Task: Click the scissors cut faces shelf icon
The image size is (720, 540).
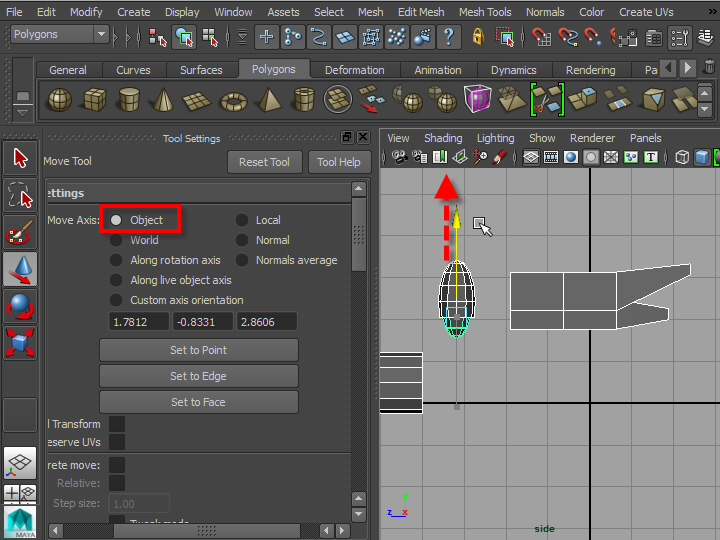Action: [x=547, y=99]
